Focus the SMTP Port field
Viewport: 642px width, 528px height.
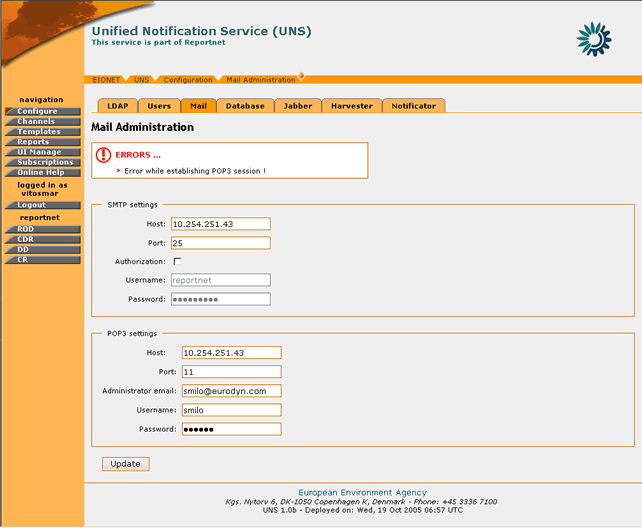221,243
